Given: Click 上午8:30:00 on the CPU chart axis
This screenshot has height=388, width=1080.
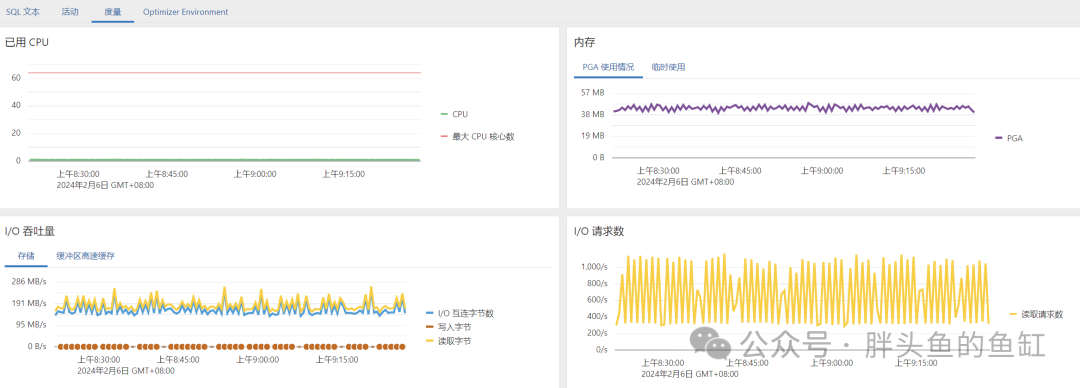Looking at the screenshot, I should (x=78, y=174).
